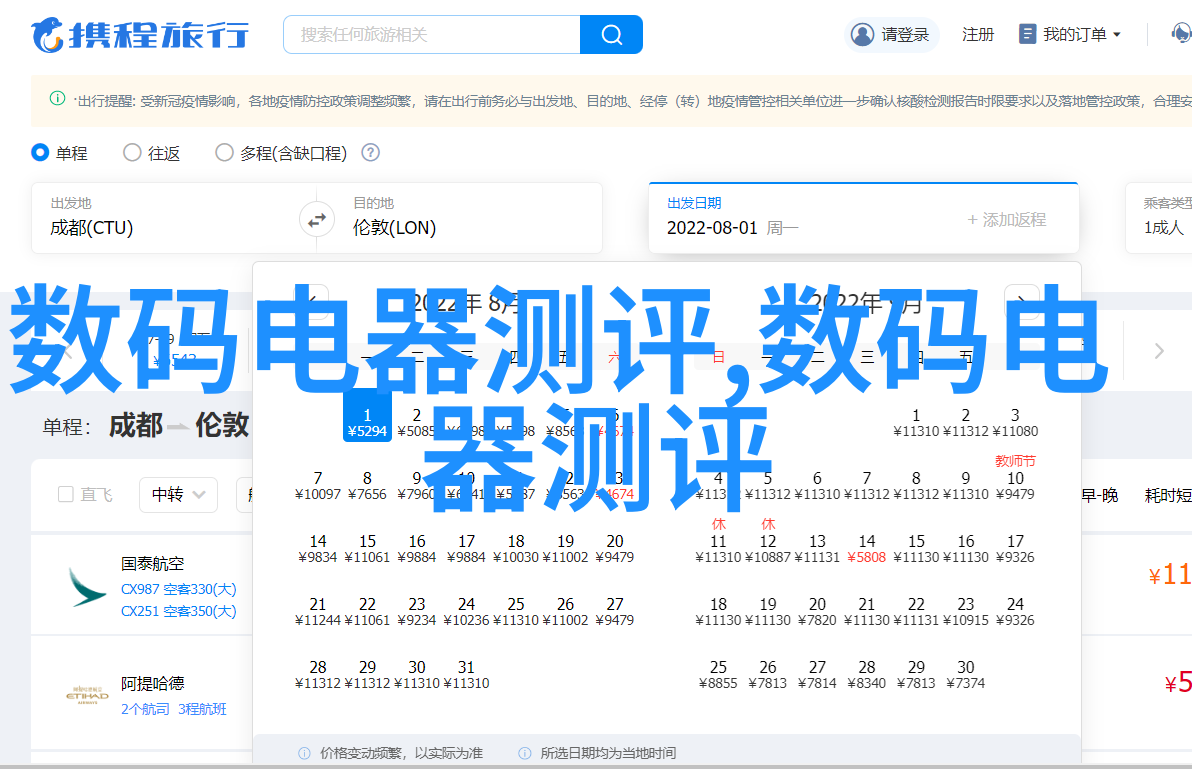Select August 24 priced ¥10236
1192x769 pixels.
pyautogui.click(x=466, y=612)
